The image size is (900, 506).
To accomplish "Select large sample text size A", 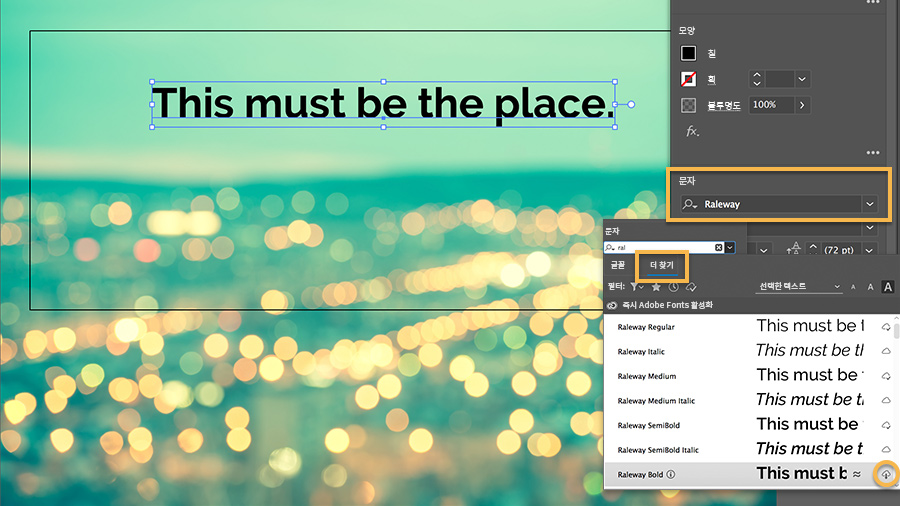I will (888, 287).
